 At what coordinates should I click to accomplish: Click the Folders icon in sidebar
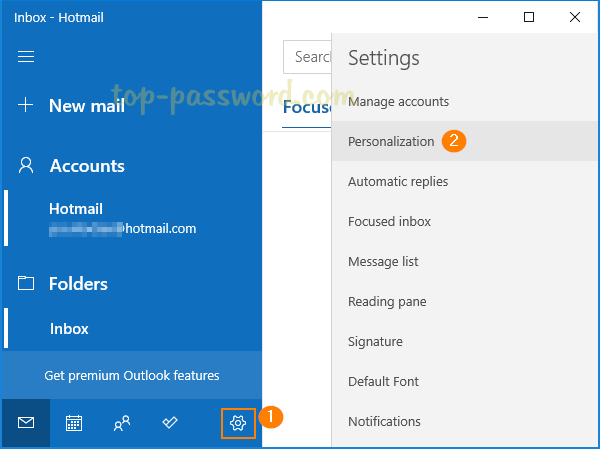pos(26,284)
